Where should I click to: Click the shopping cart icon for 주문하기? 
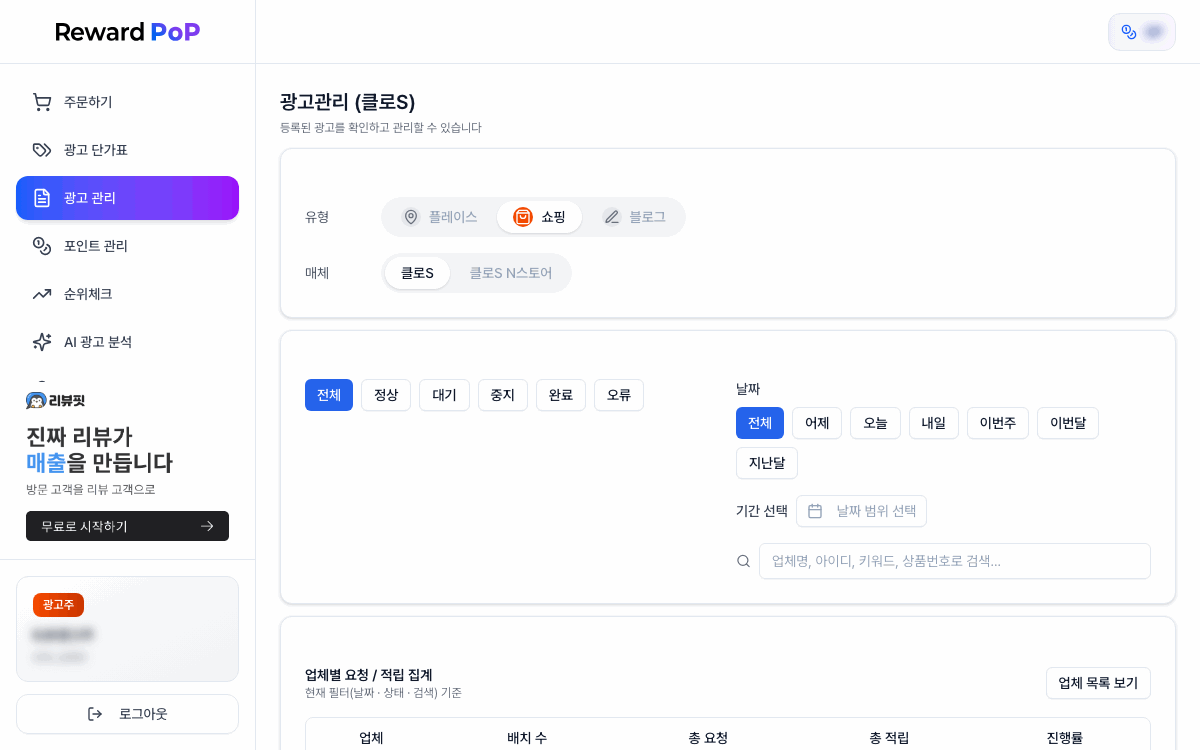(42, 102)
